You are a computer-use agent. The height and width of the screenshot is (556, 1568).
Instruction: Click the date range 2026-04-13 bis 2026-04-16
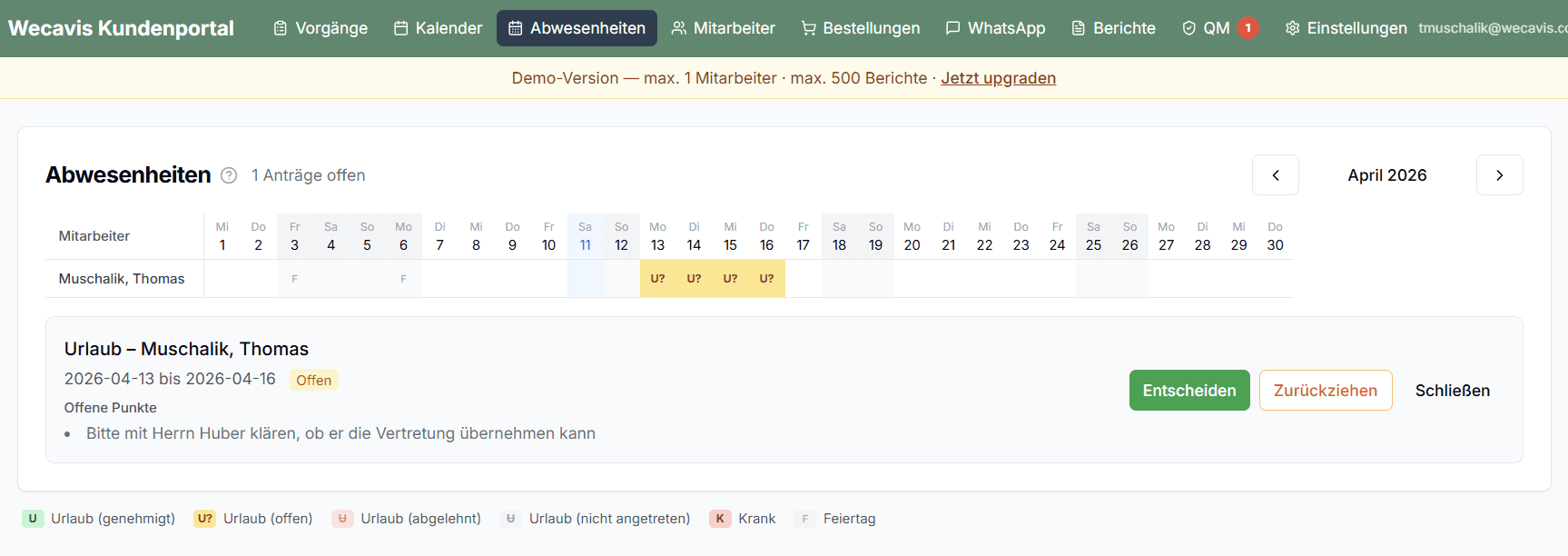(170, 379)
